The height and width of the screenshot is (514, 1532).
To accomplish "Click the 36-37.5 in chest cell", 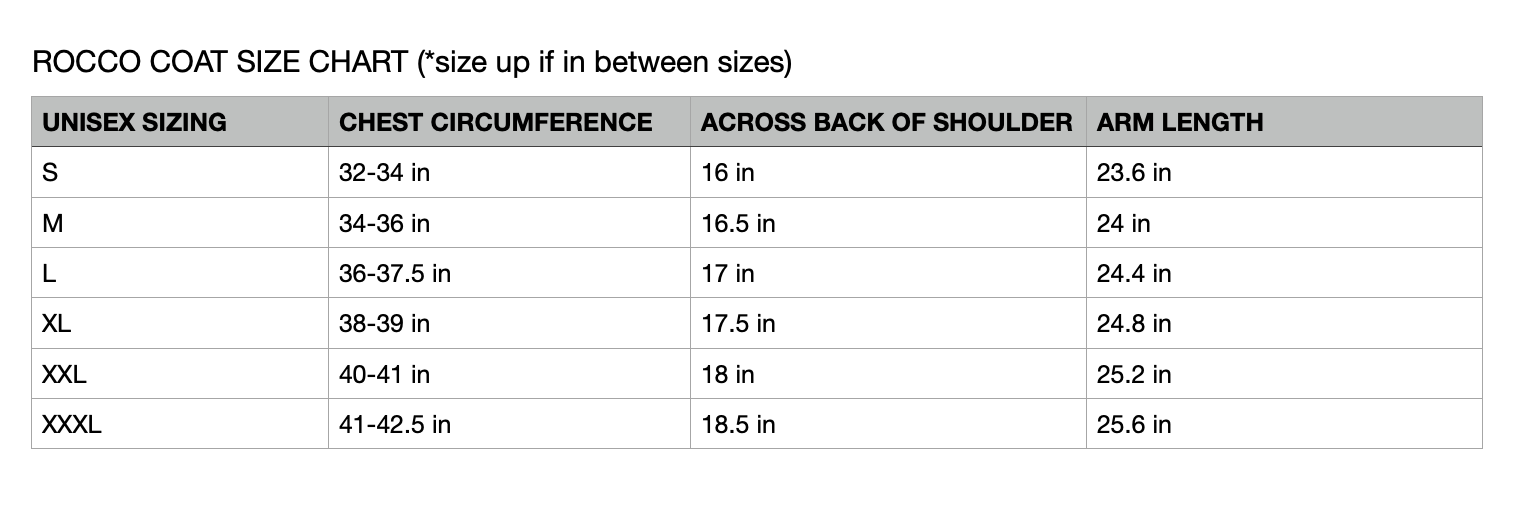I will click(x=395, y=274).
